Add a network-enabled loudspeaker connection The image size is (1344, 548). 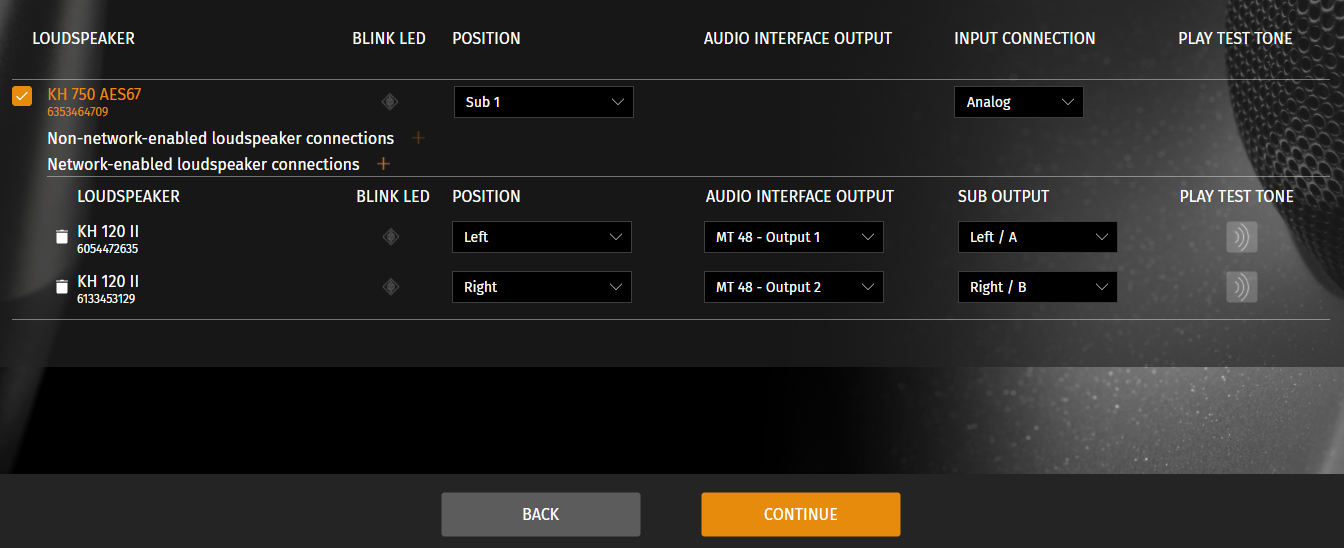coord(383,164)
